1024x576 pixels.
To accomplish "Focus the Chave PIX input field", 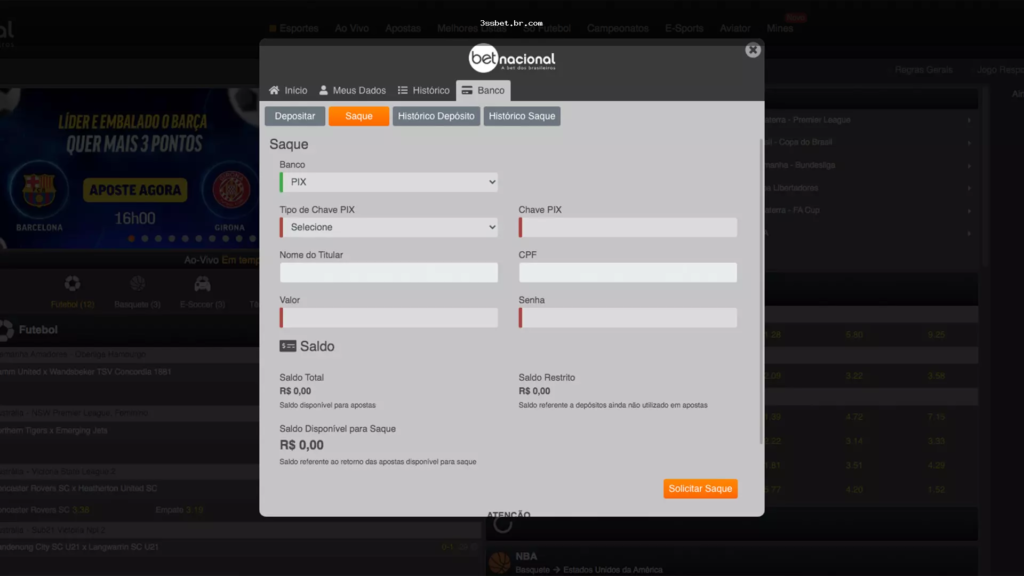I will pos(628,227).
